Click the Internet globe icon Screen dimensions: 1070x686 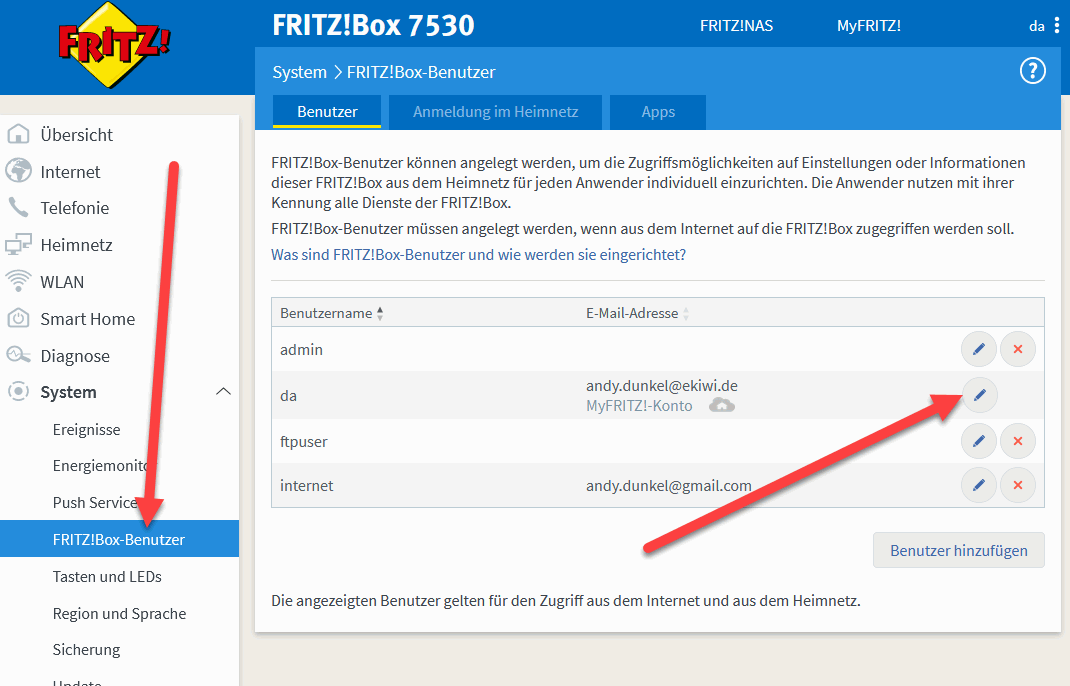18,171
